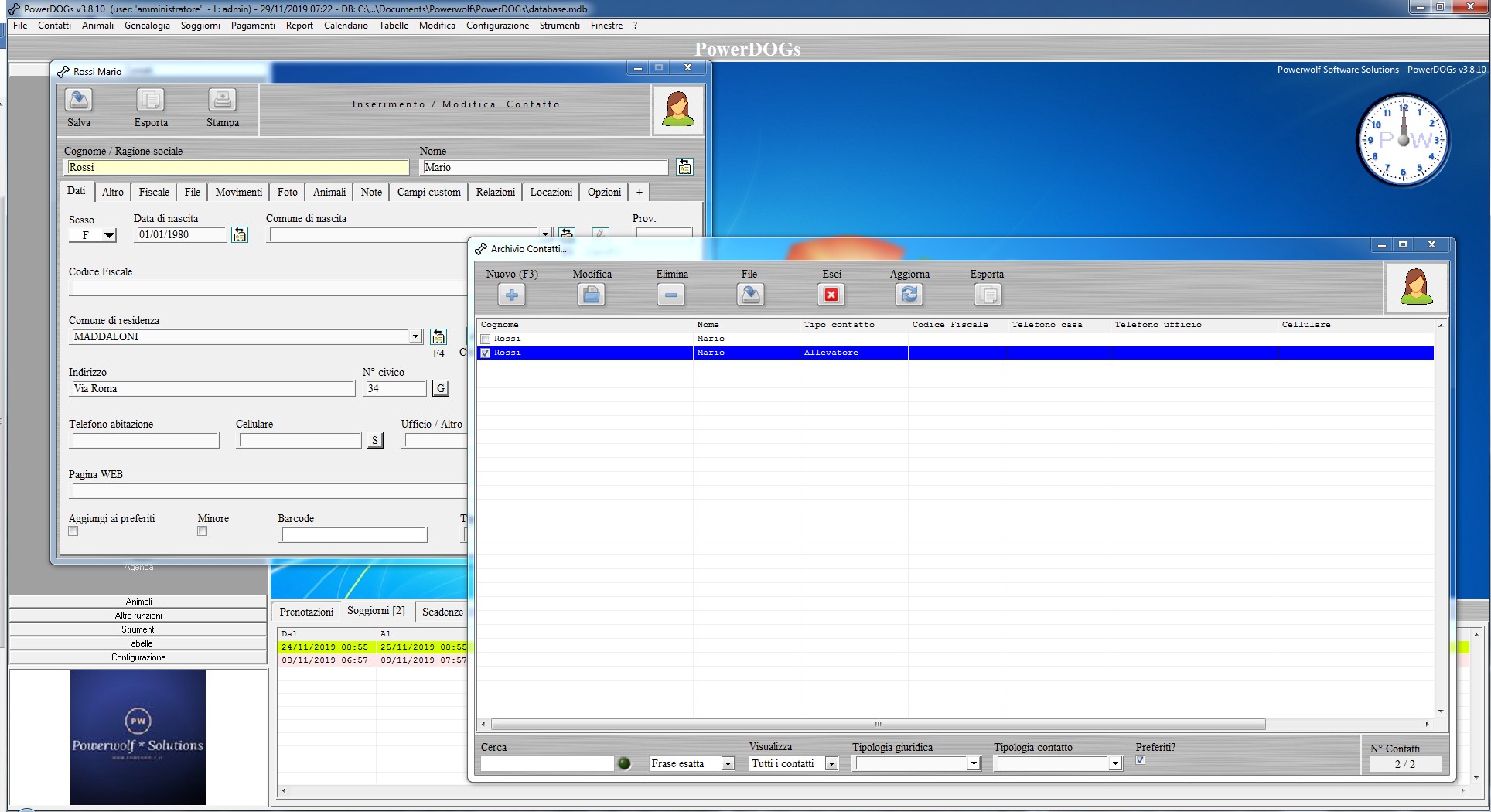Switch to the Scadenze tab

coord(442,612)
